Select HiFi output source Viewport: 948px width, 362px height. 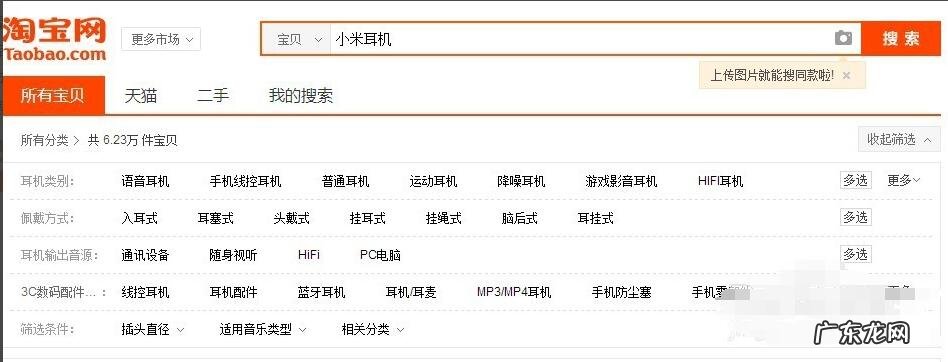(309, 255)
